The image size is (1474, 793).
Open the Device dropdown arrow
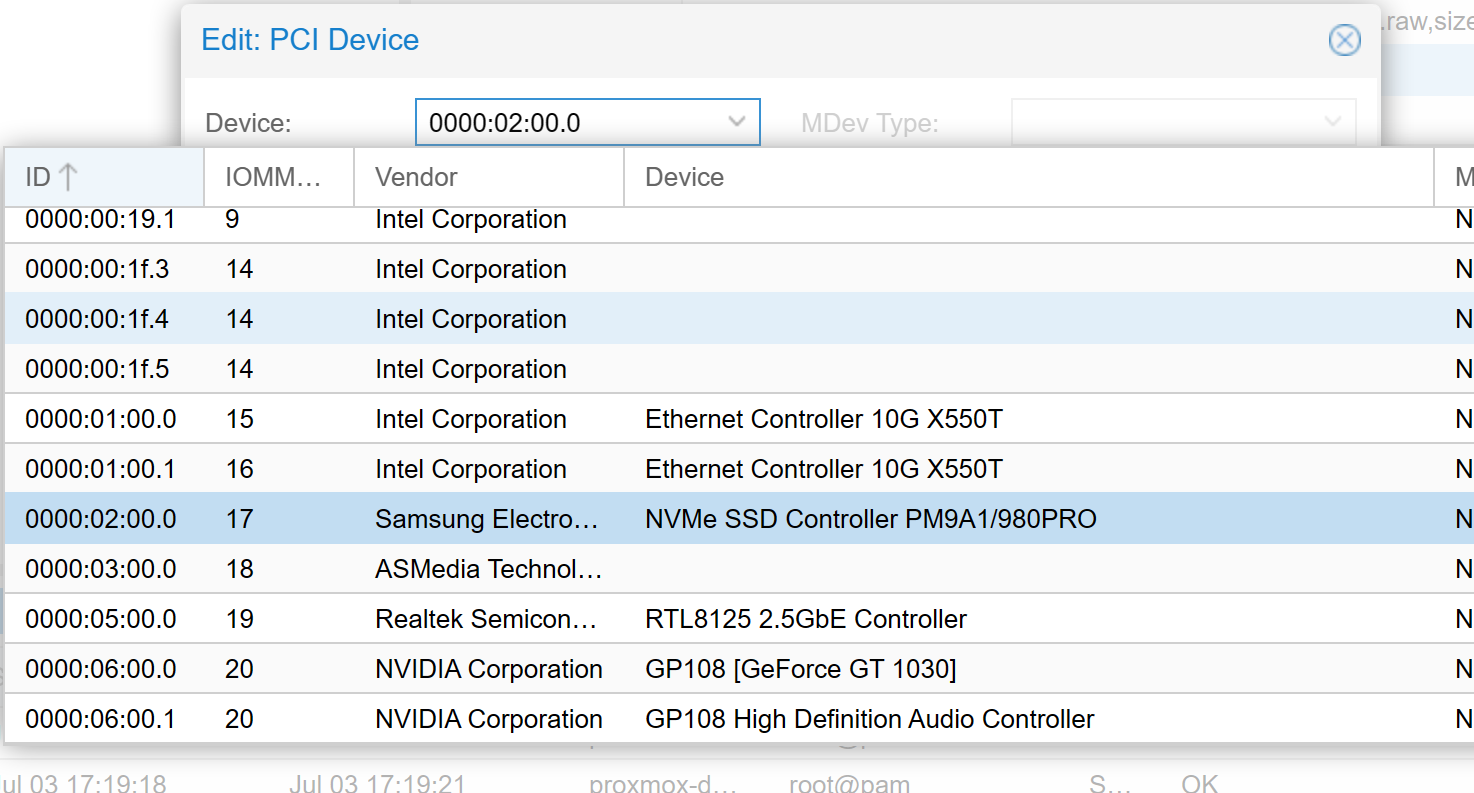click(x=737, y=122)
